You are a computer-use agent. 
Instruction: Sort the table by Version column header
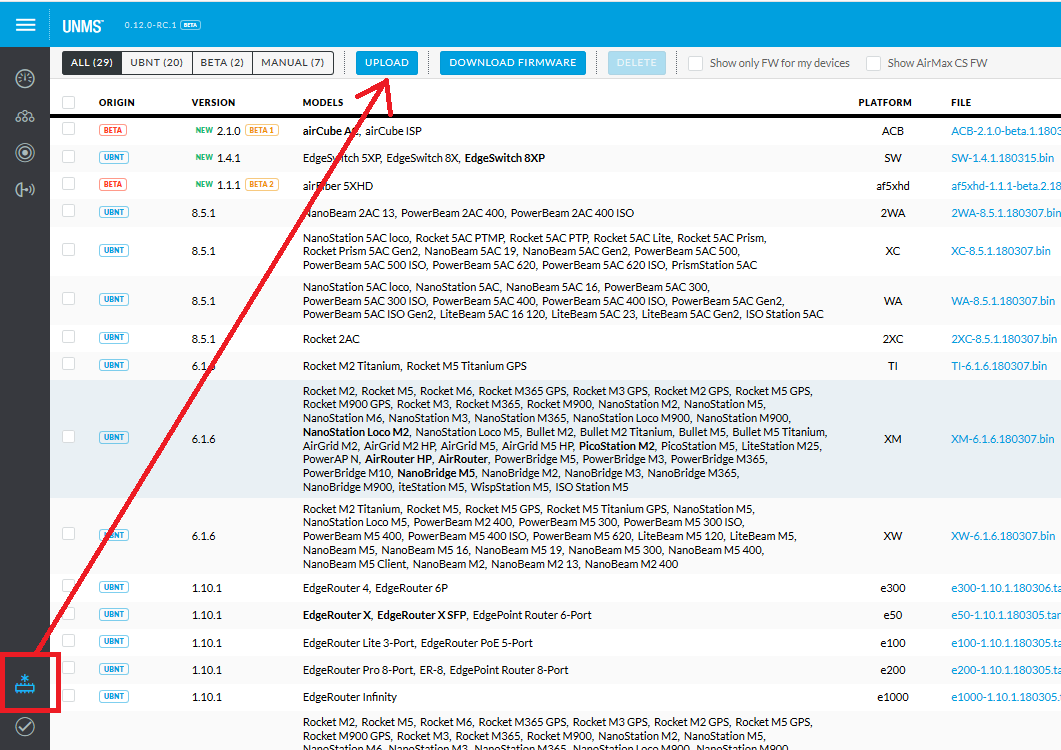(x=214, y=102)
